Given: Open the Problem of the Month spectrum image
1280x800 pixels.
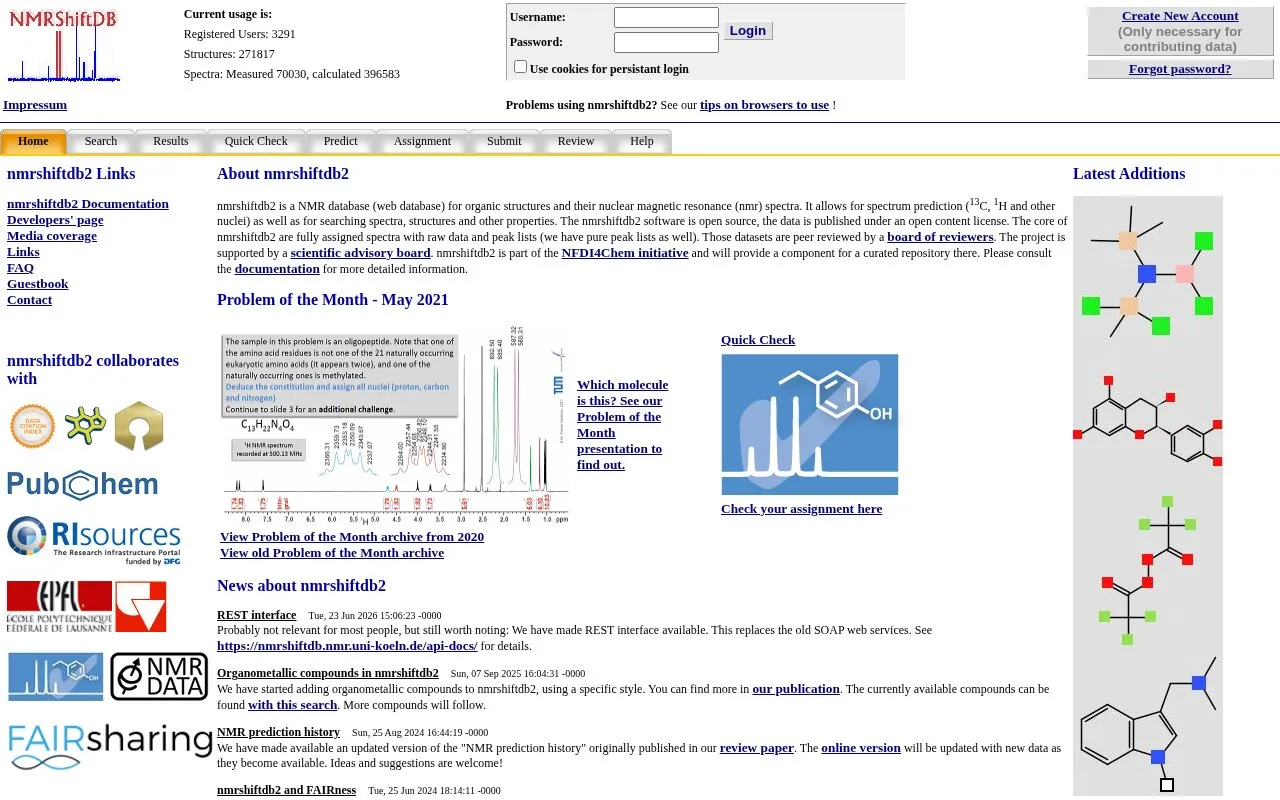Looking at the screenshot, I should tap(396, 426).
